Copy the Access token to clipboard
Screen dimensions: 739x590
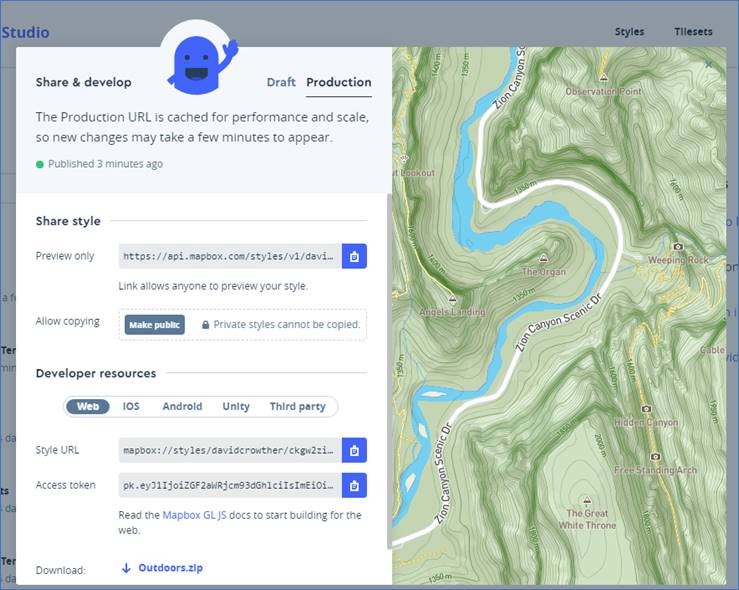click(354, 485)
